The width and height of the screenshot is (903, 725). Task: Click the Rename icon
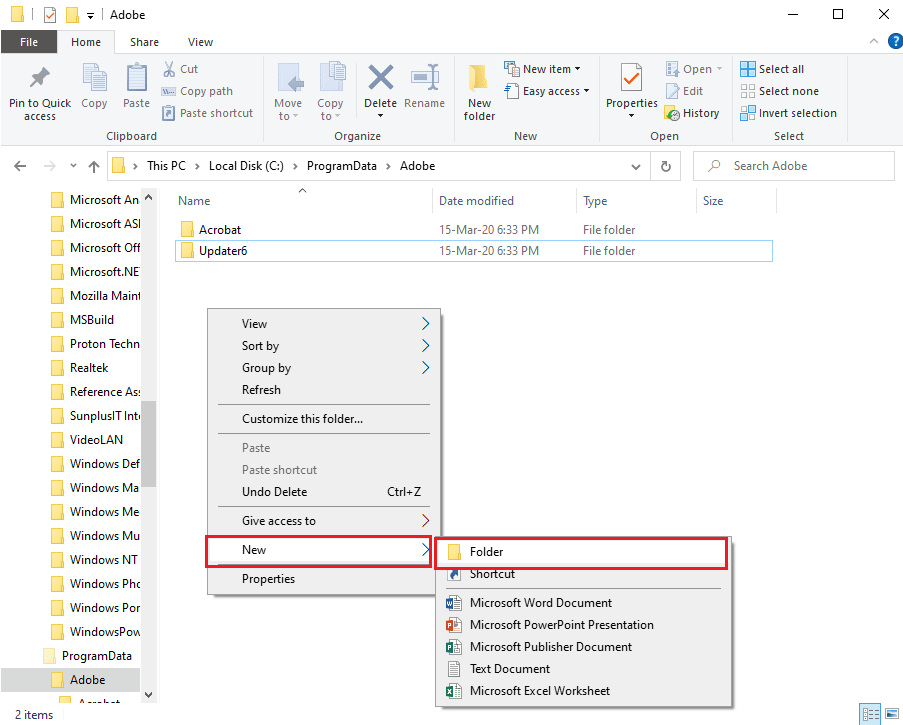coord(425,78)
